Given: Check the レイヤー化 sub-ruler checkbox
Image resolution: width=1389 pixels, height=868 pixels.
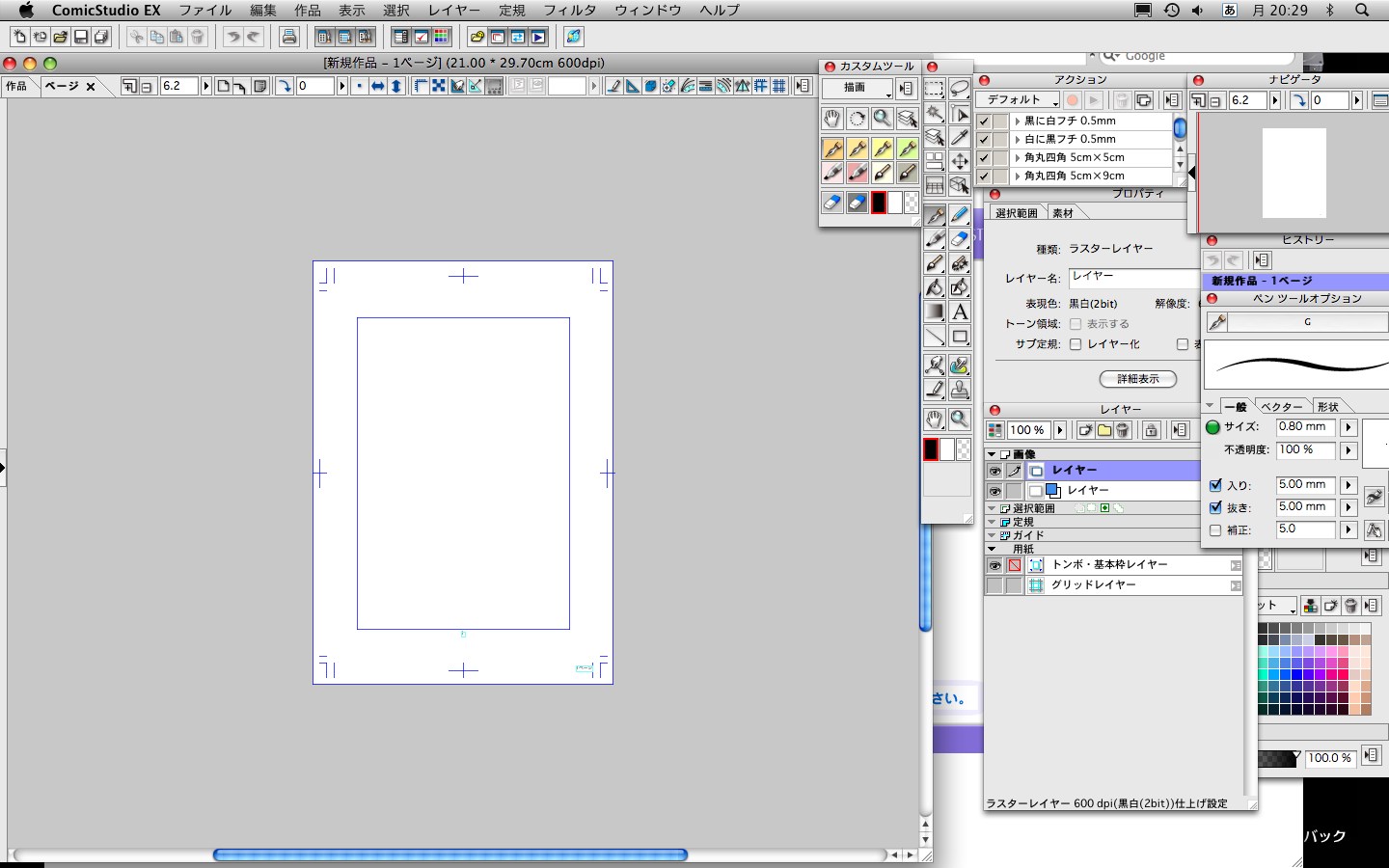Looking at the screenshot, I should click(x=1076, y=344).
